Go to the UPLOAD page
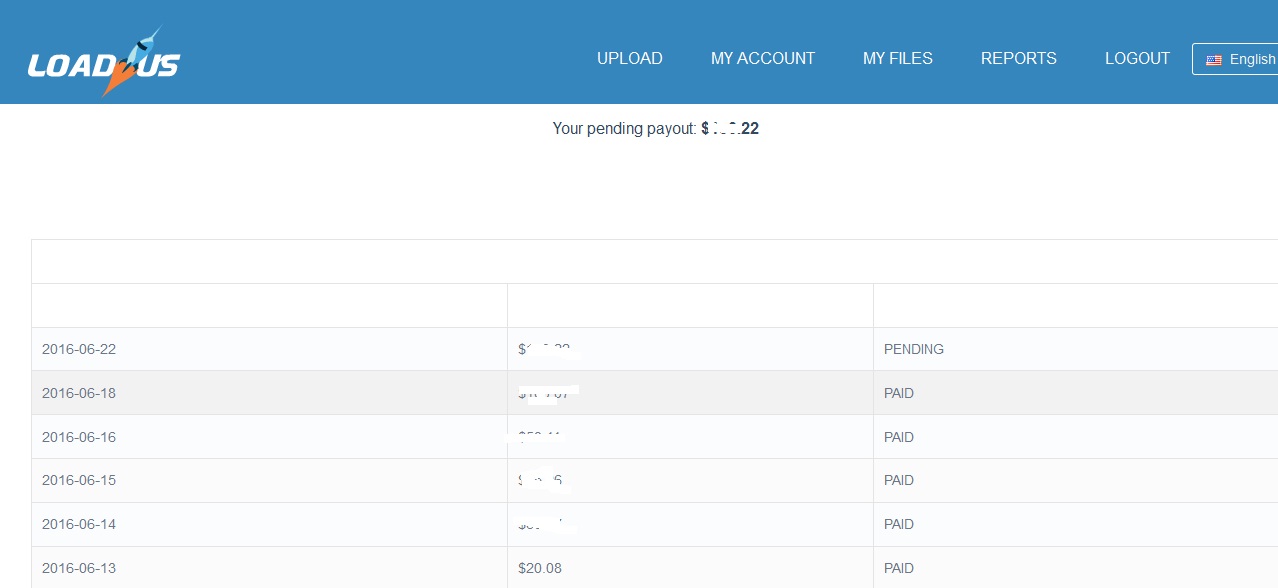This screenshot has height=588, width=1278. click(x=630, y=59)
